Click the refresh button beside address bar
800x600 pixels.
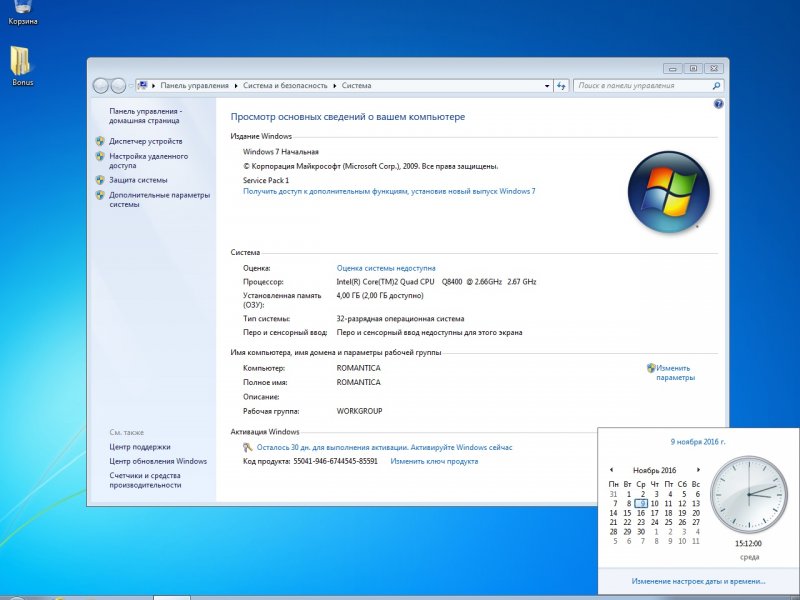pyautogui.click(x=561, y=86)
